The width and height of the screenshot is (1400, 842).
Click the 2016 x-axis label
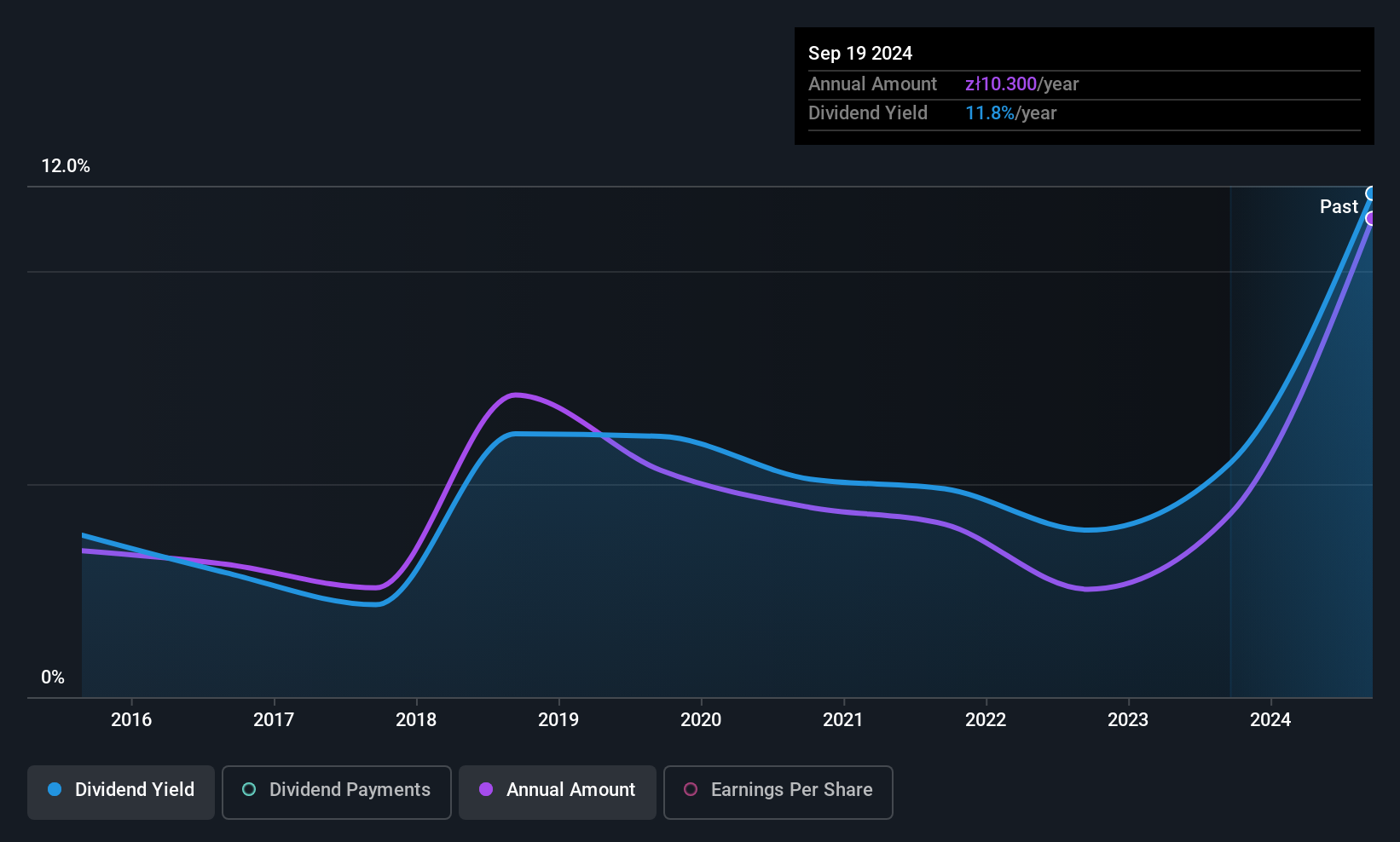tap(131, 719)
